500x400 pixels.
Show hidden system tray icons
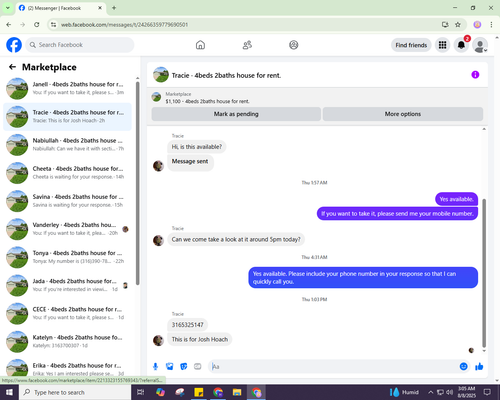[430, 392]
